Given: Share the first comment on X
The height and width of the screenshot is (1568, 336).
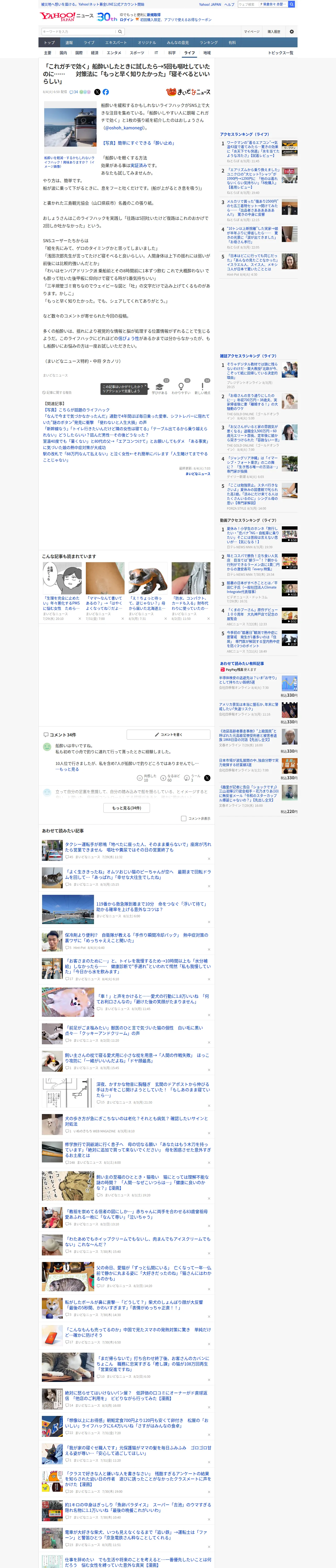Looking at the screenshot, I should [x=207, y=778].
